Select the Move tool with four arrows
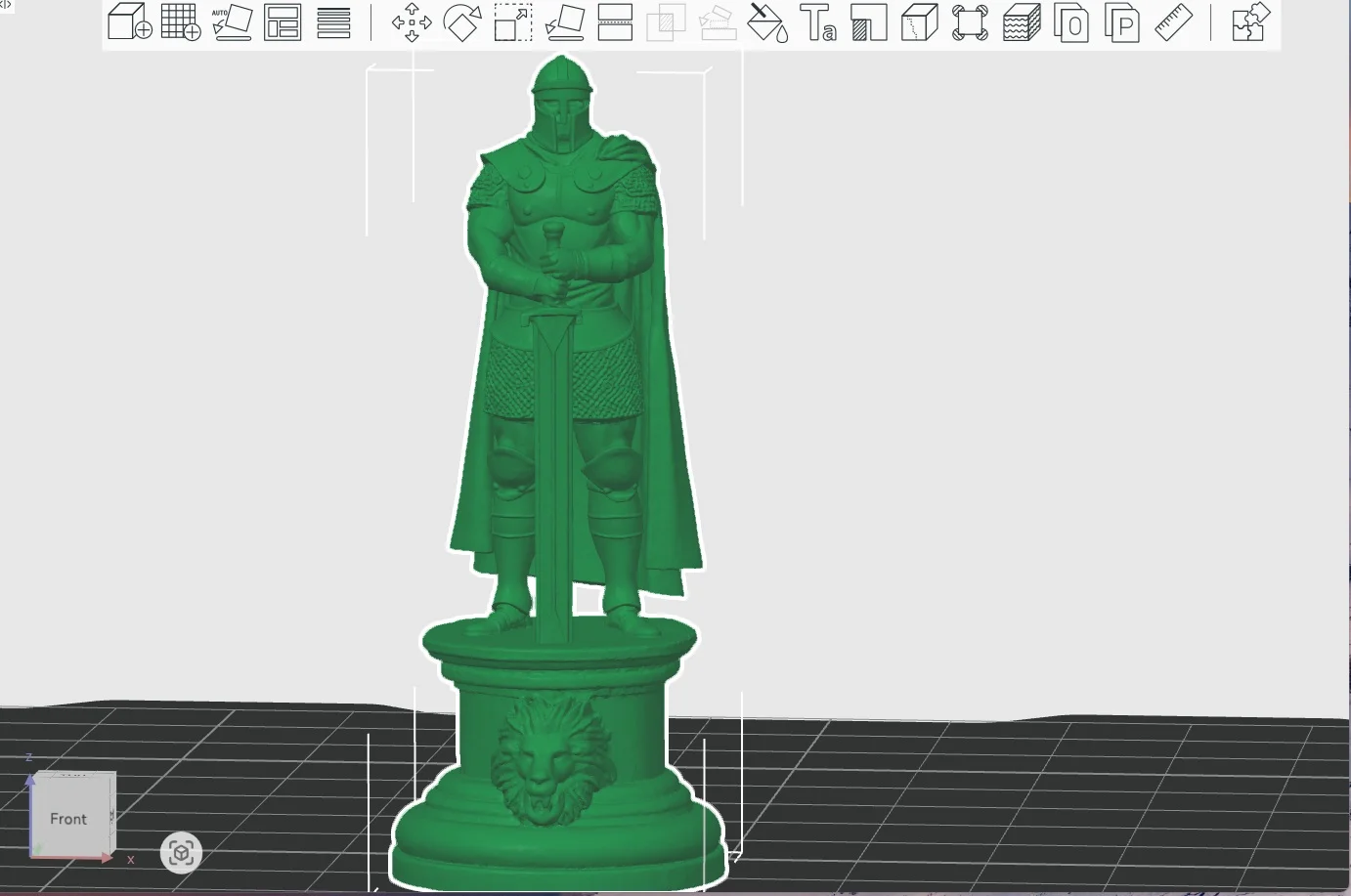The width and height of the screenshot is (1351, 896). pos(412,21)
